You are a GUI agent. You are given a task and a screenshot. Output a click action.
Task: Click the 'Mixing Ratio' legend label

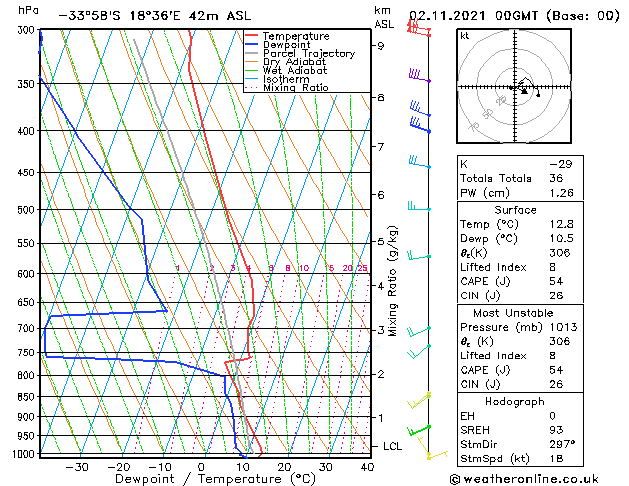point(296,87)
